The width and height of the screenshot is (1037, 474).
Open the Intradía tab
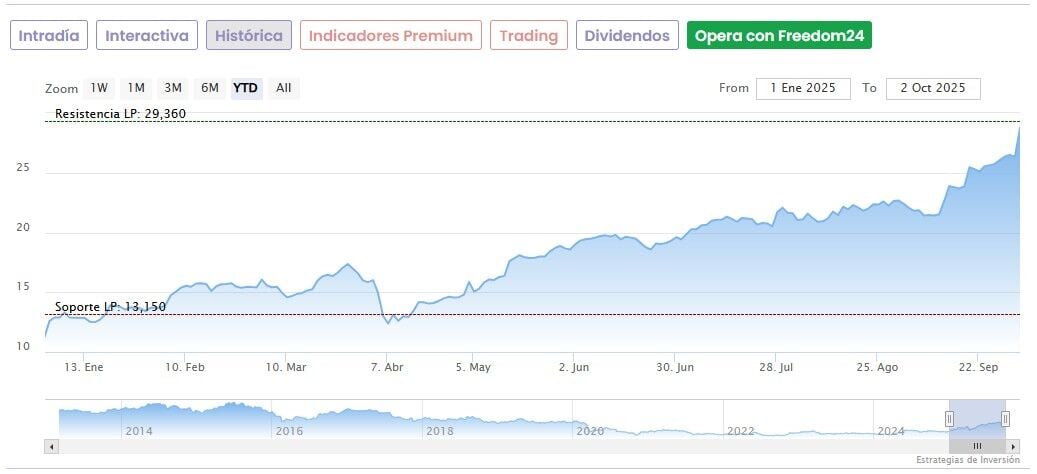tap(49, 36)
